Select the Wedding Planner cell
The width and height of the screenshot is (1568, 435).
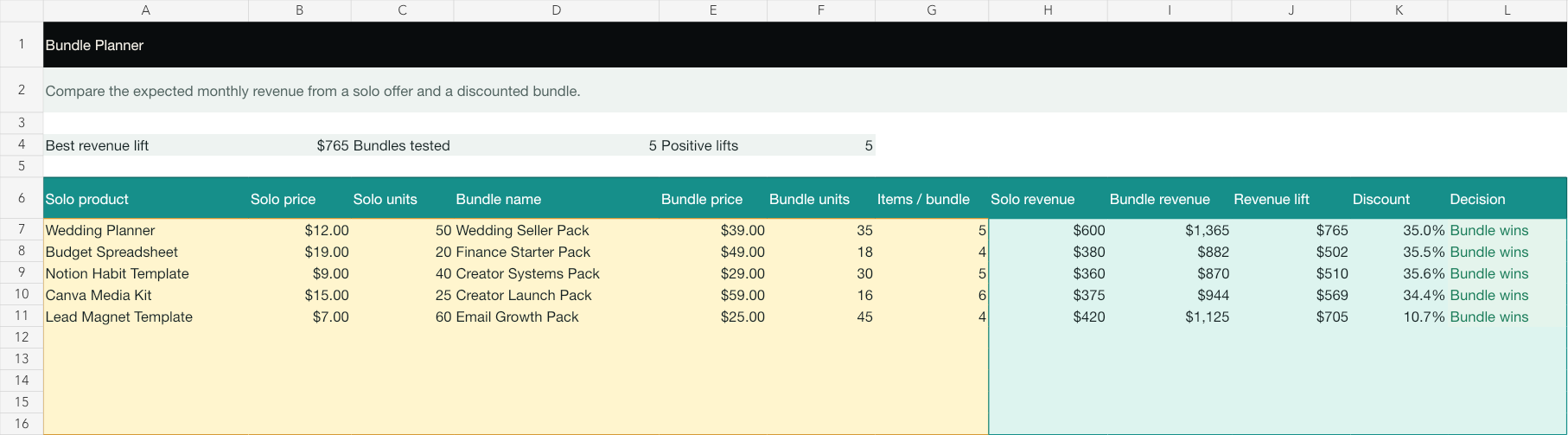click(x=146, y=230)
